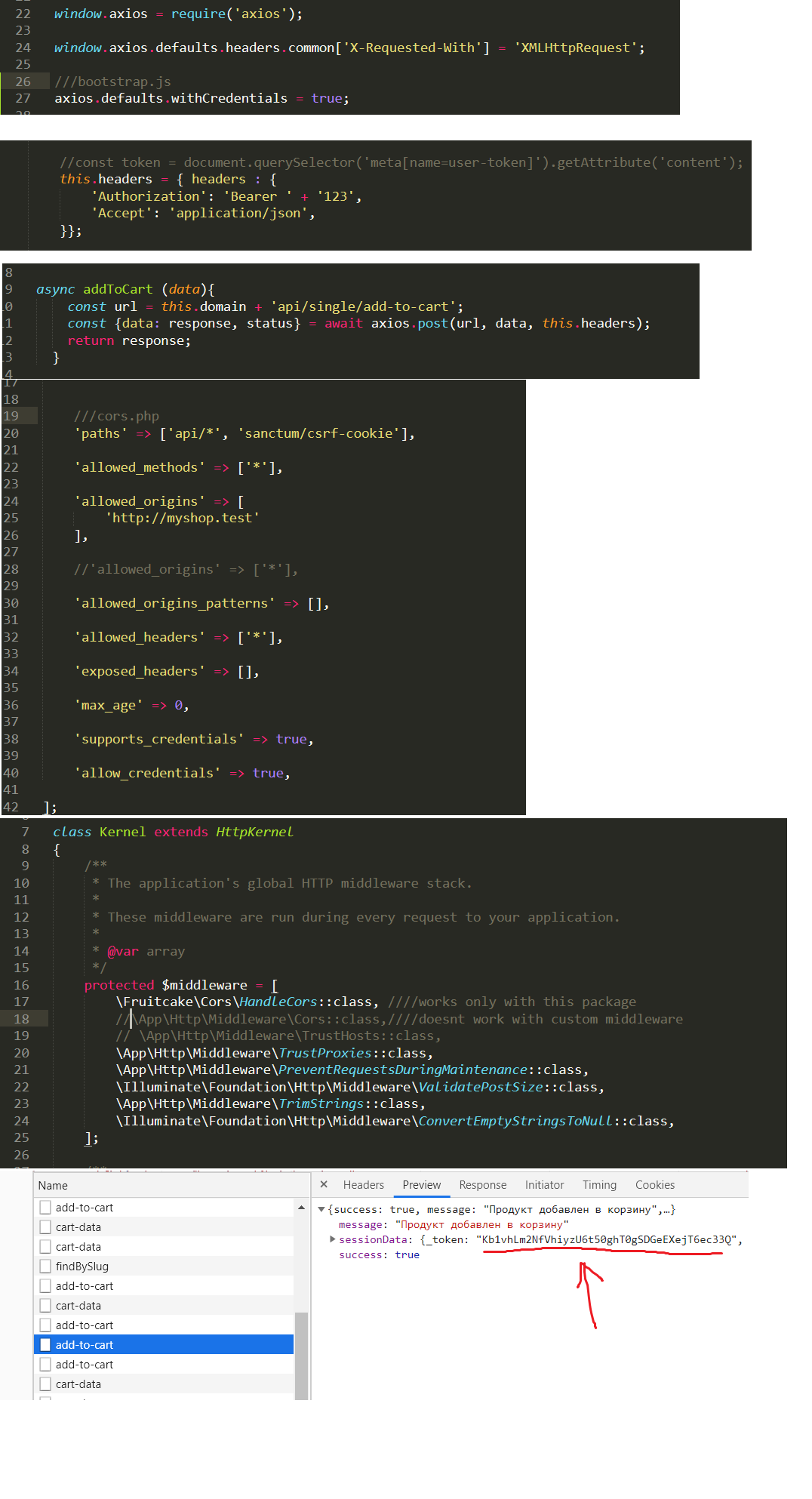
Task: Click the addToCart function name
Action: (118, 289)
